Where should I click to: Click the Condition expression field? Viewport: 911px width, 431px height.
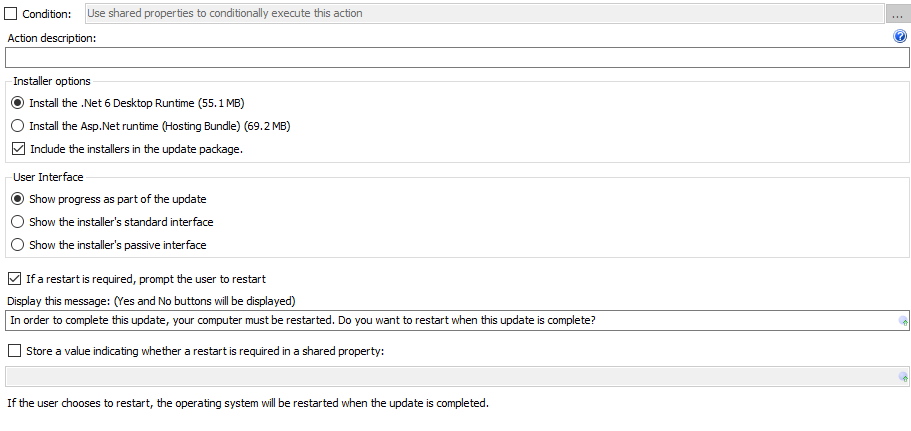(x=485, y=13)
